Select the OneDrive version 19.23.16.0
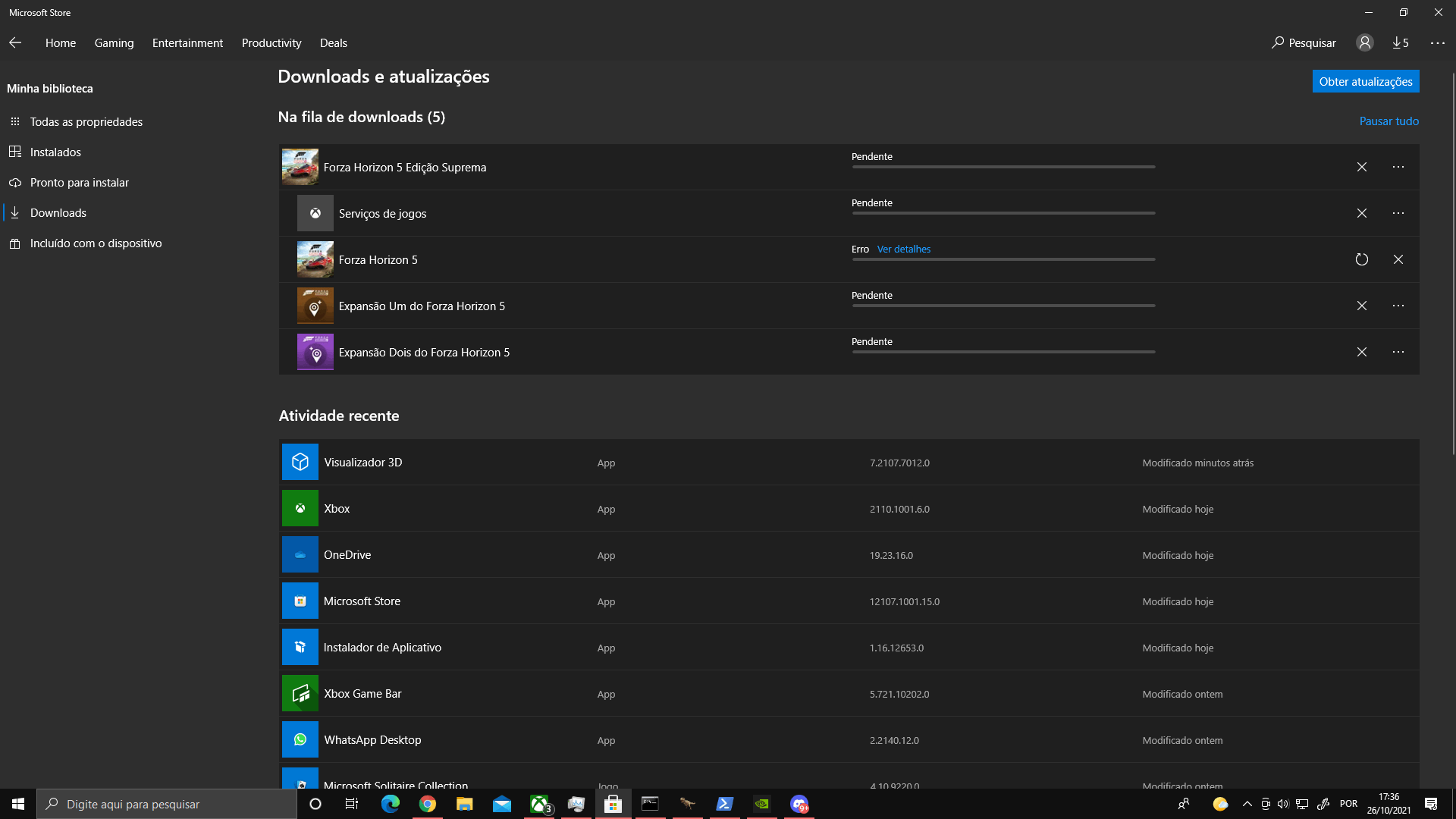1456x819 pixels. coord(891,556)
